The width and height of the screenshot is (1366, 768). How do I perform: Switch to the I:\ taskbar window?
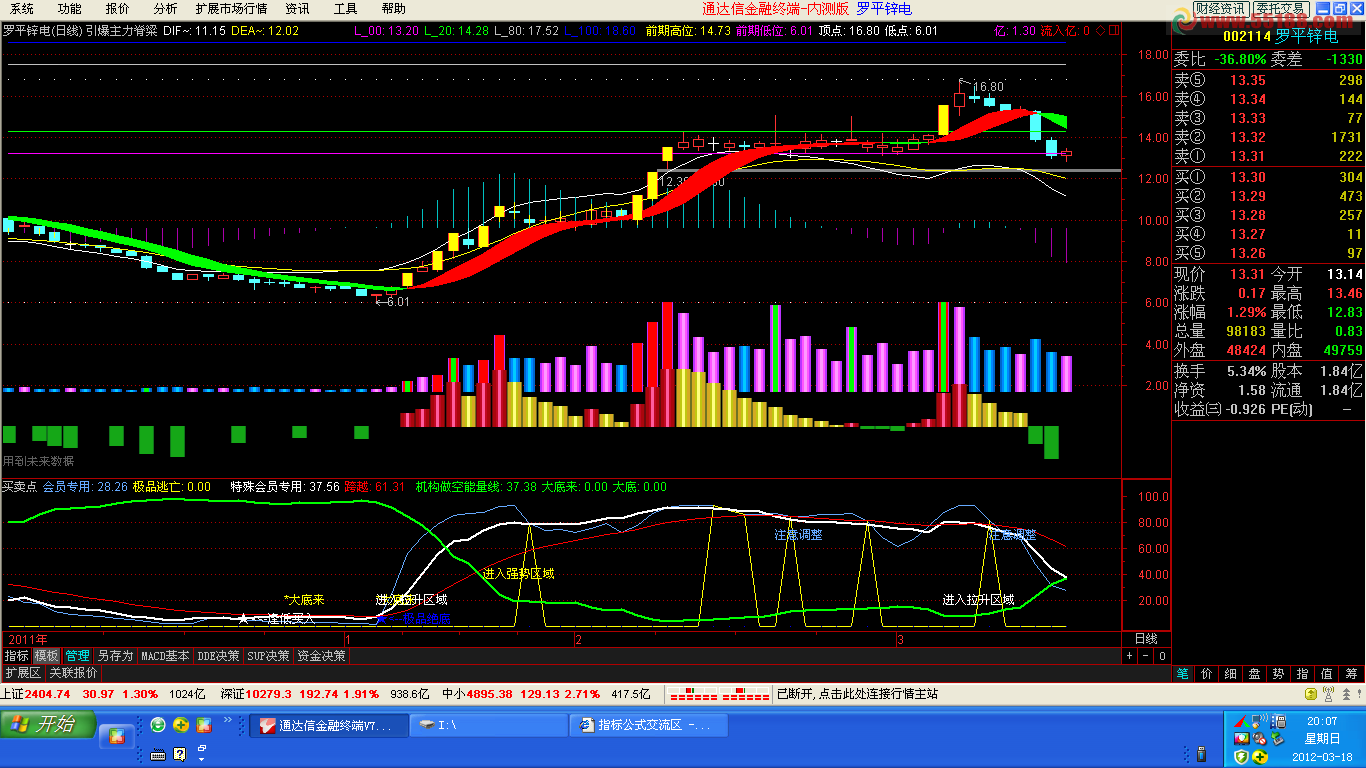pos(488,725)
